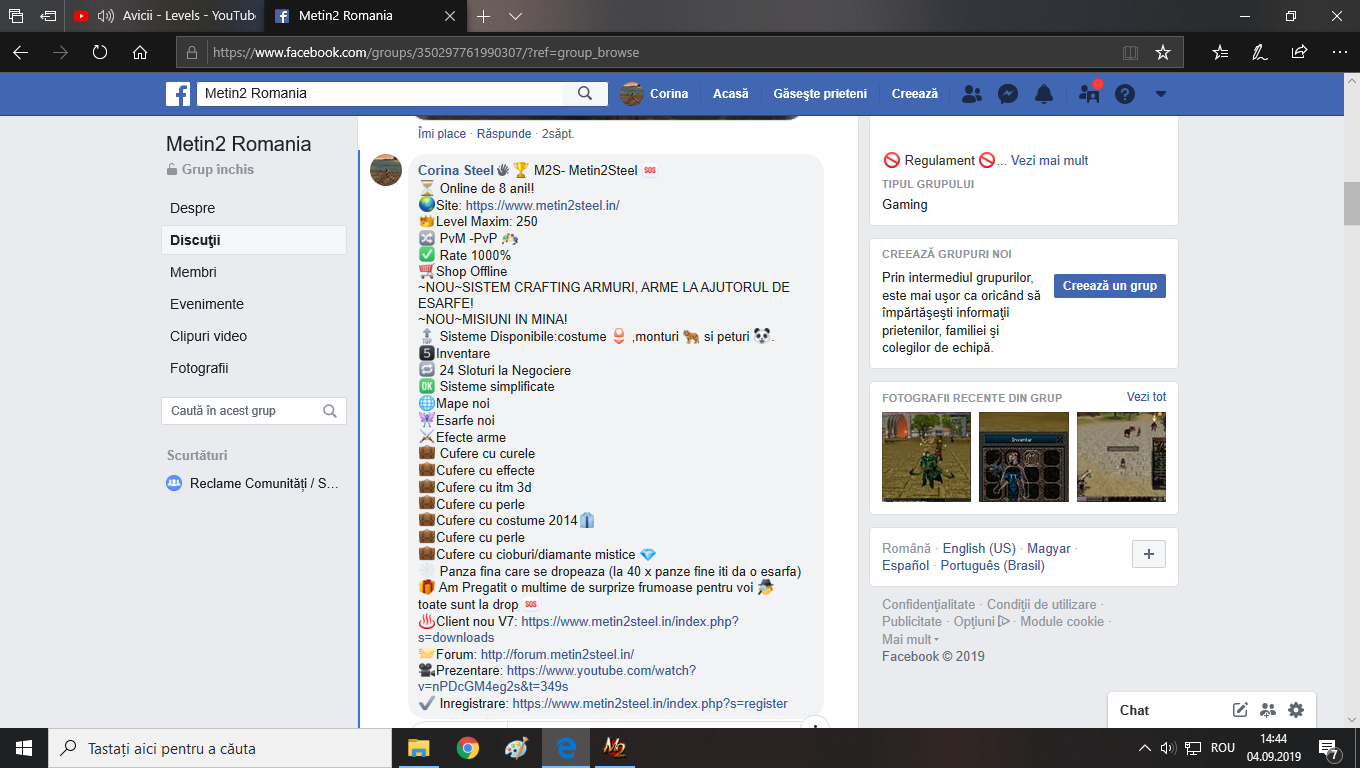The height and width of the screenshot is (768, 1360).
Task: Open chat settings gear icon
Action: [x=1296, y=710]
